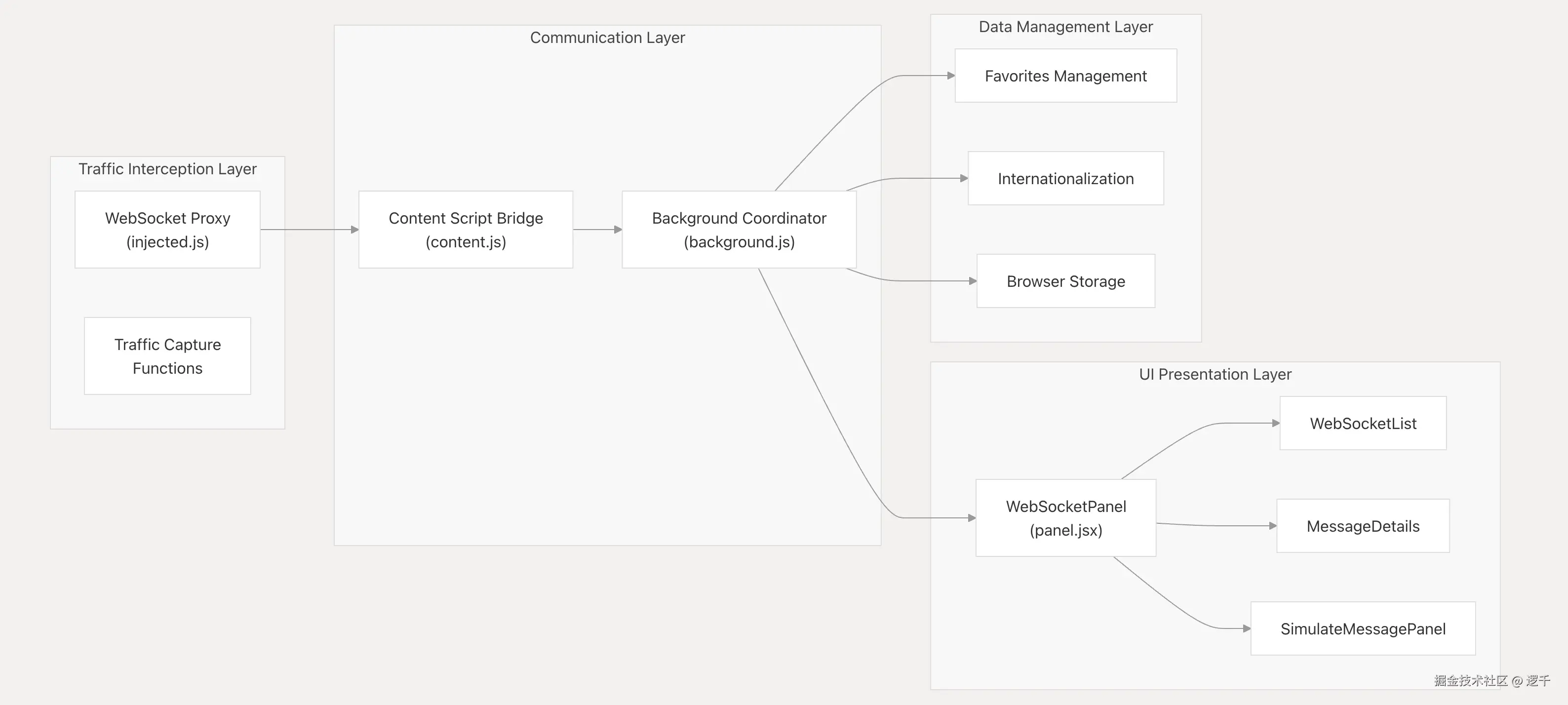Click the Browser Storage box
Viewport: 1568px width, 705px height.
1065,281
